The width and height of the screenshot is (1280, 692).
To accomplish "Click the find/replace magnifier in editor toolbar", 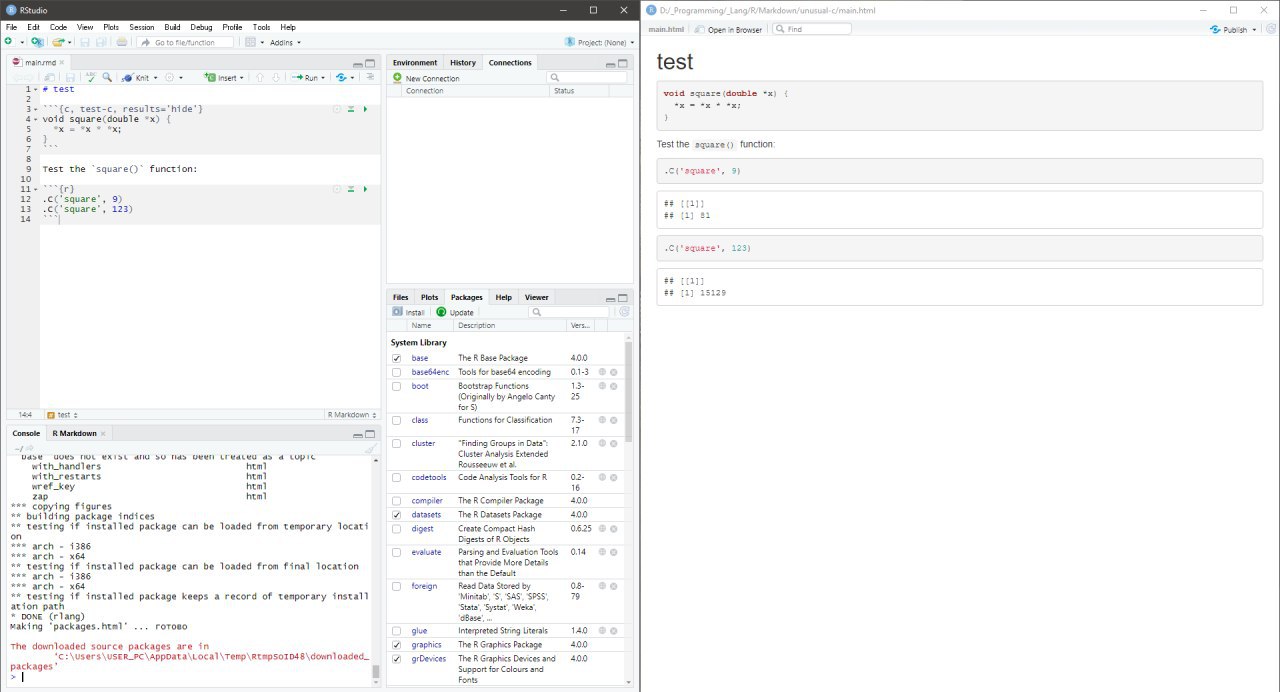I will click(x=107, y=77).
